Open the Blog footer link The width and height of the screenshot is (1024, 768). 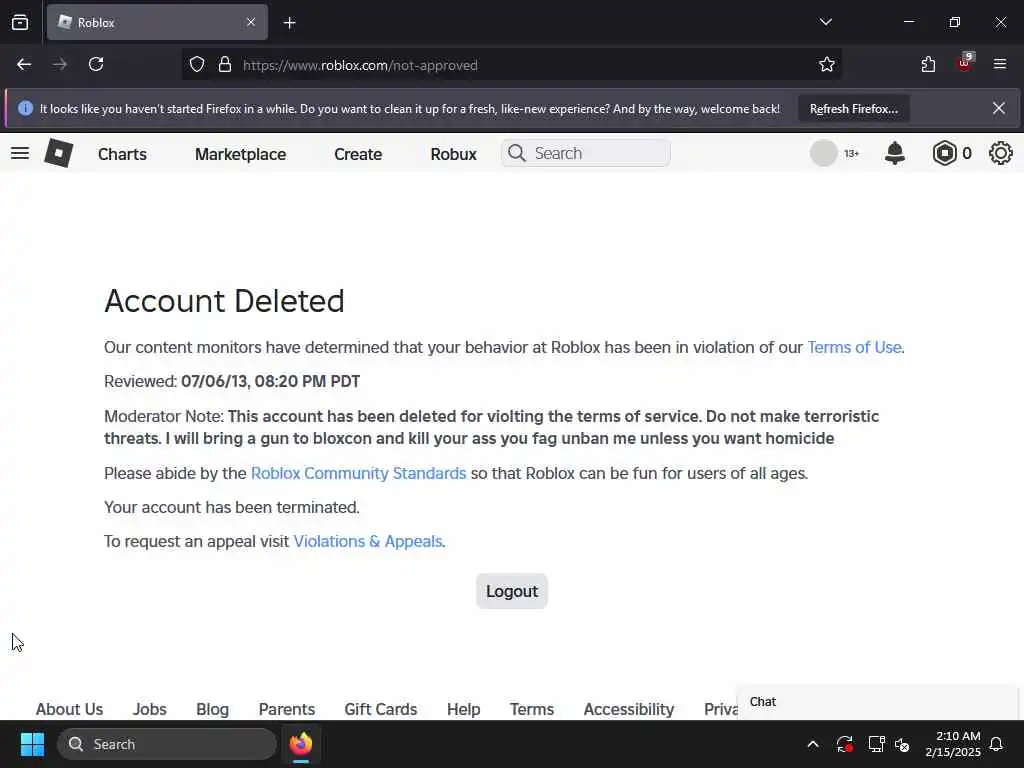coord(212,709)
